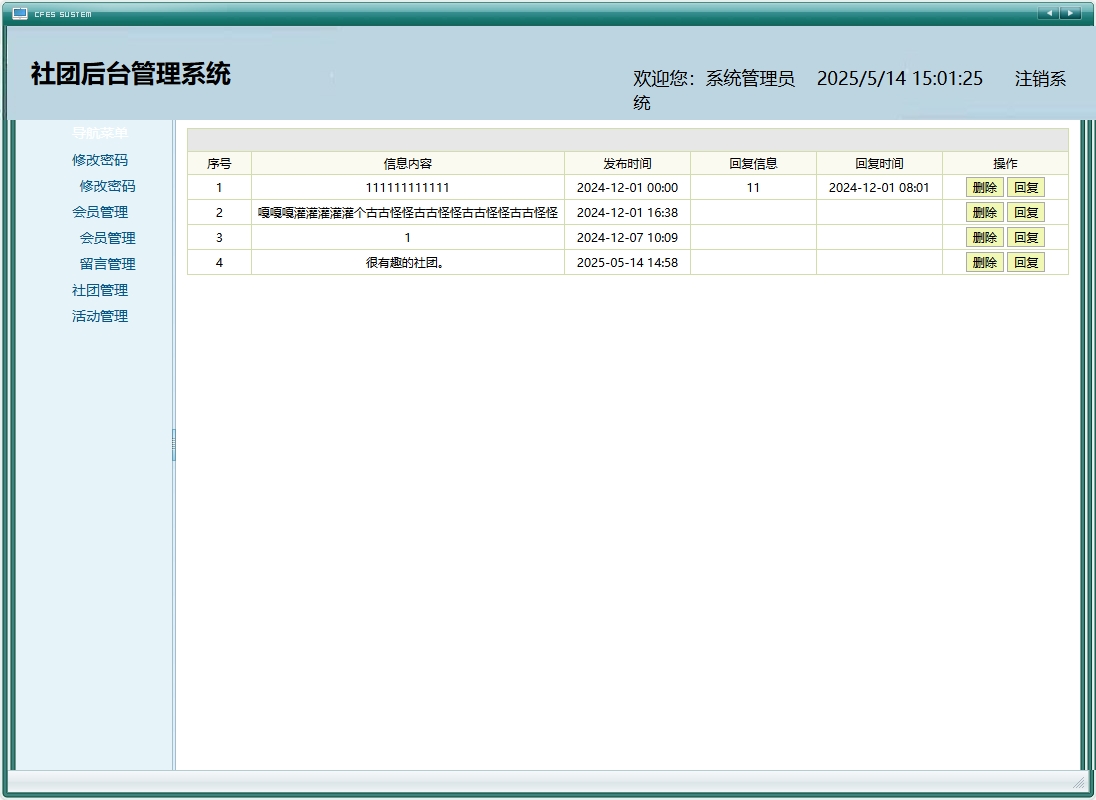This screenshot has height=800, width=1096.
Task: Delete the message containing 111111111111
Action: [x=985, y=187]
